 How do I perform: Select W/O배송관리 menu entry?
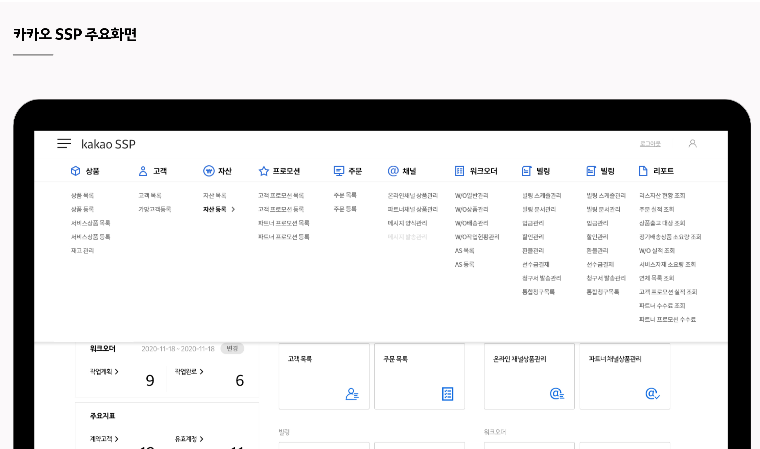(472, 223)
